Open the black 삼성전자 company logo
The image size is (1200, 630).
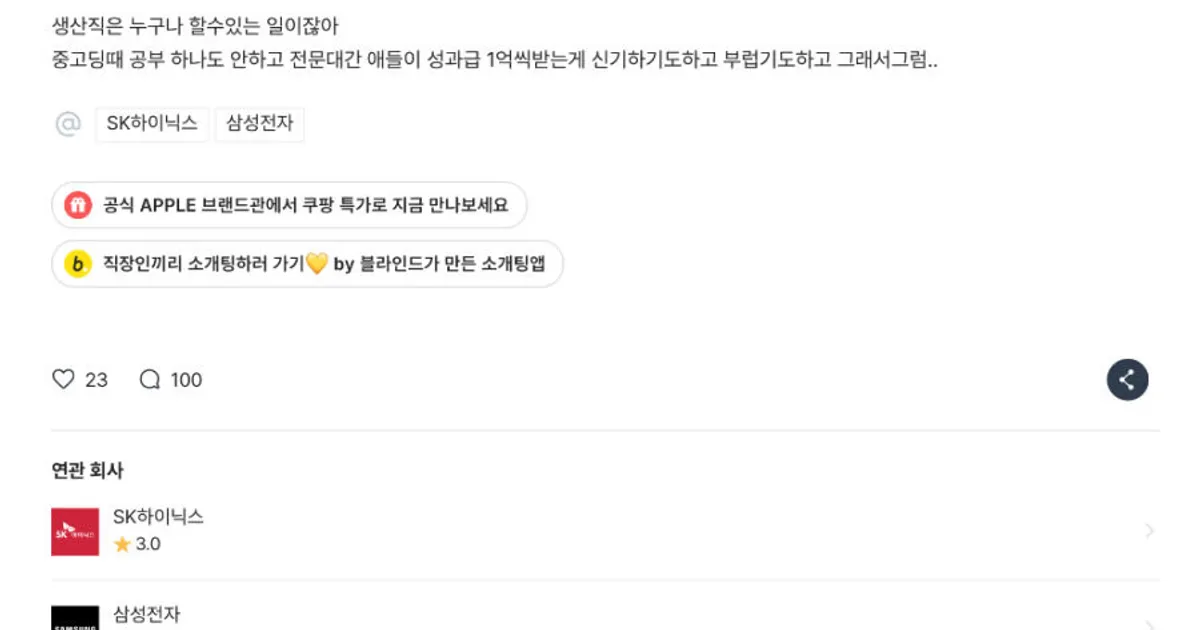75,619
